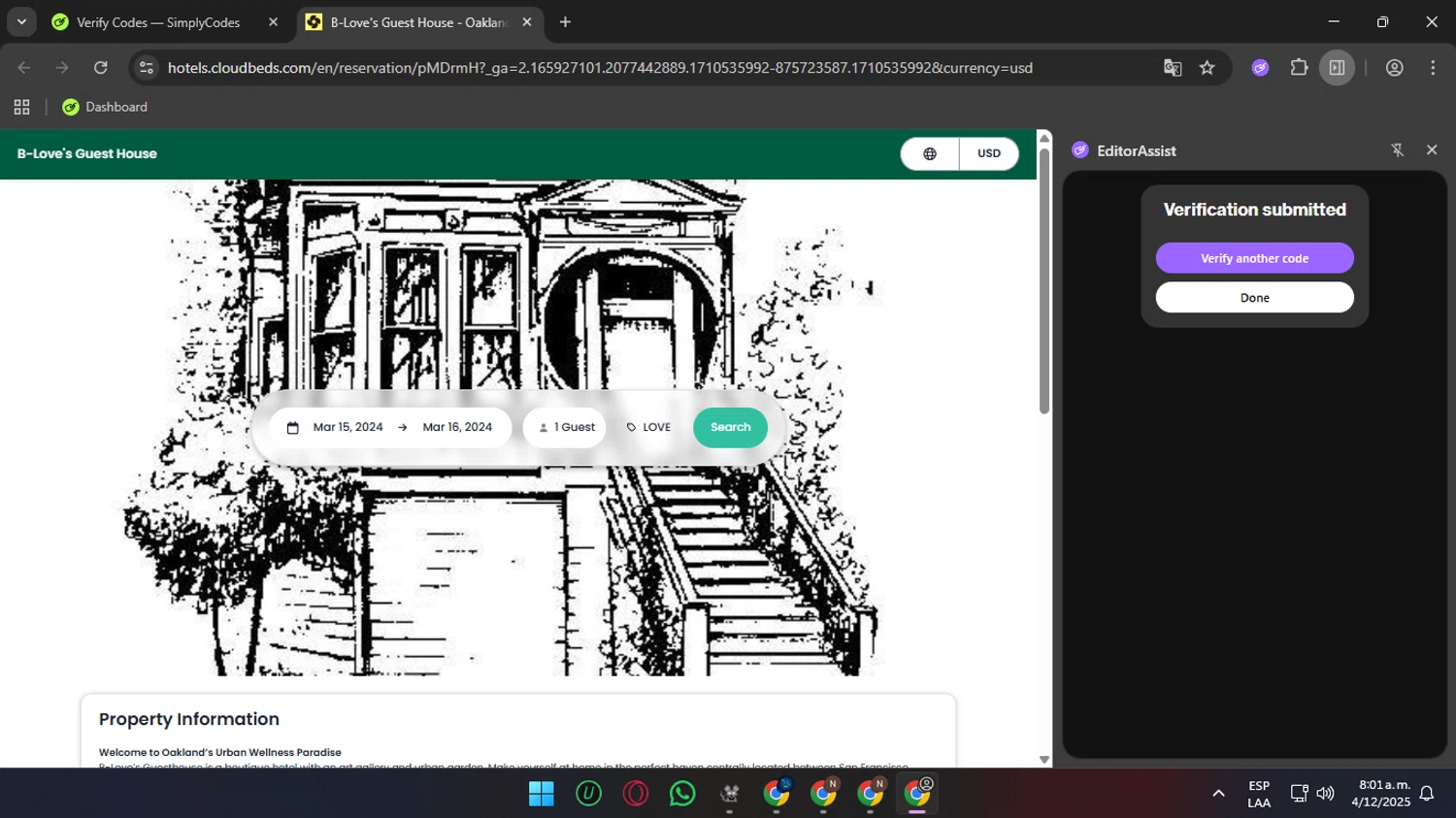Click Verify another code button
Viewport: 1456px width, 818px height.
[x=1254, y=258]
